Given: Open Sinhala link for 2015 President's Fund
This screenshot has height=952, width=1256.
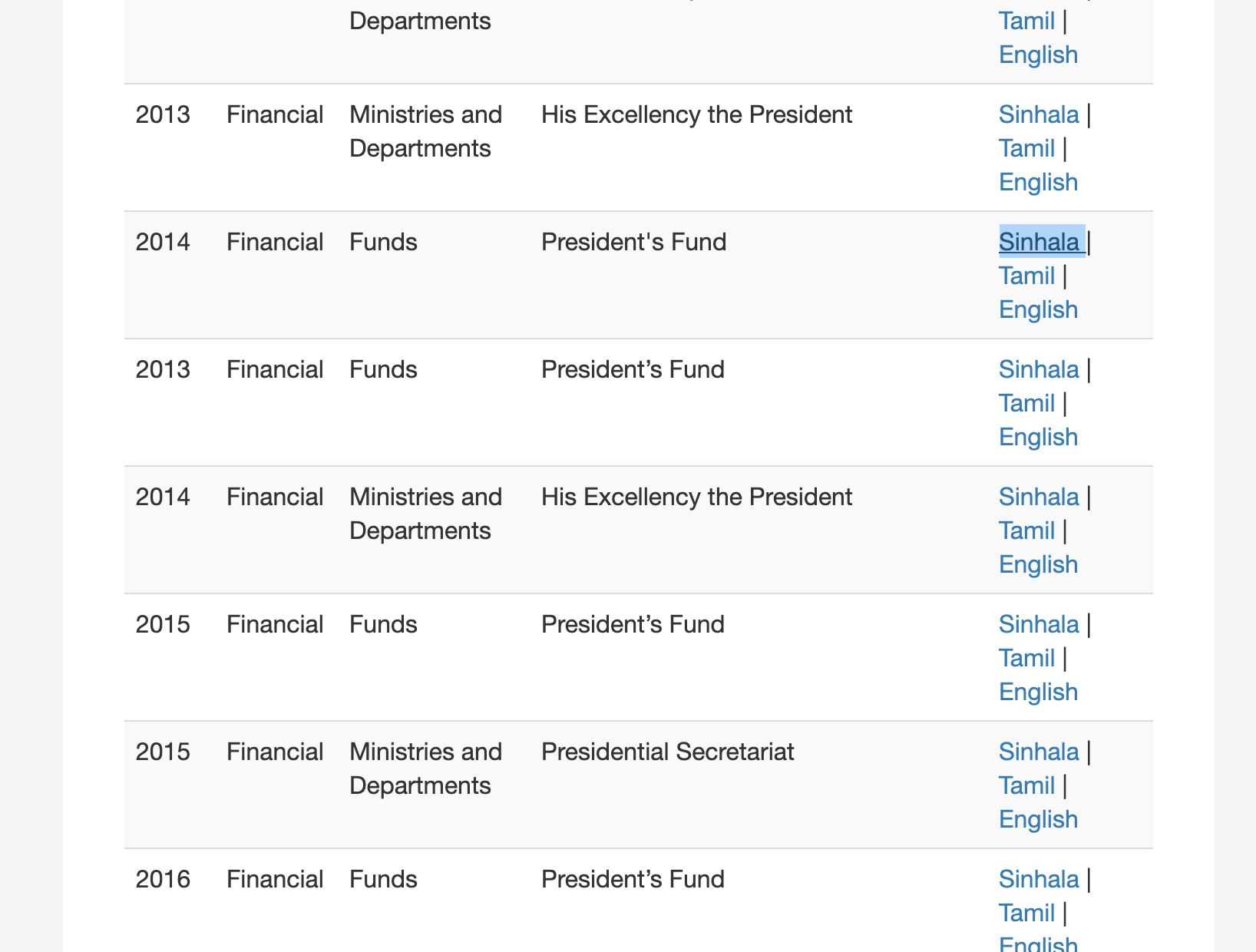Looking at the screenshot, I should pos(1039,624).
